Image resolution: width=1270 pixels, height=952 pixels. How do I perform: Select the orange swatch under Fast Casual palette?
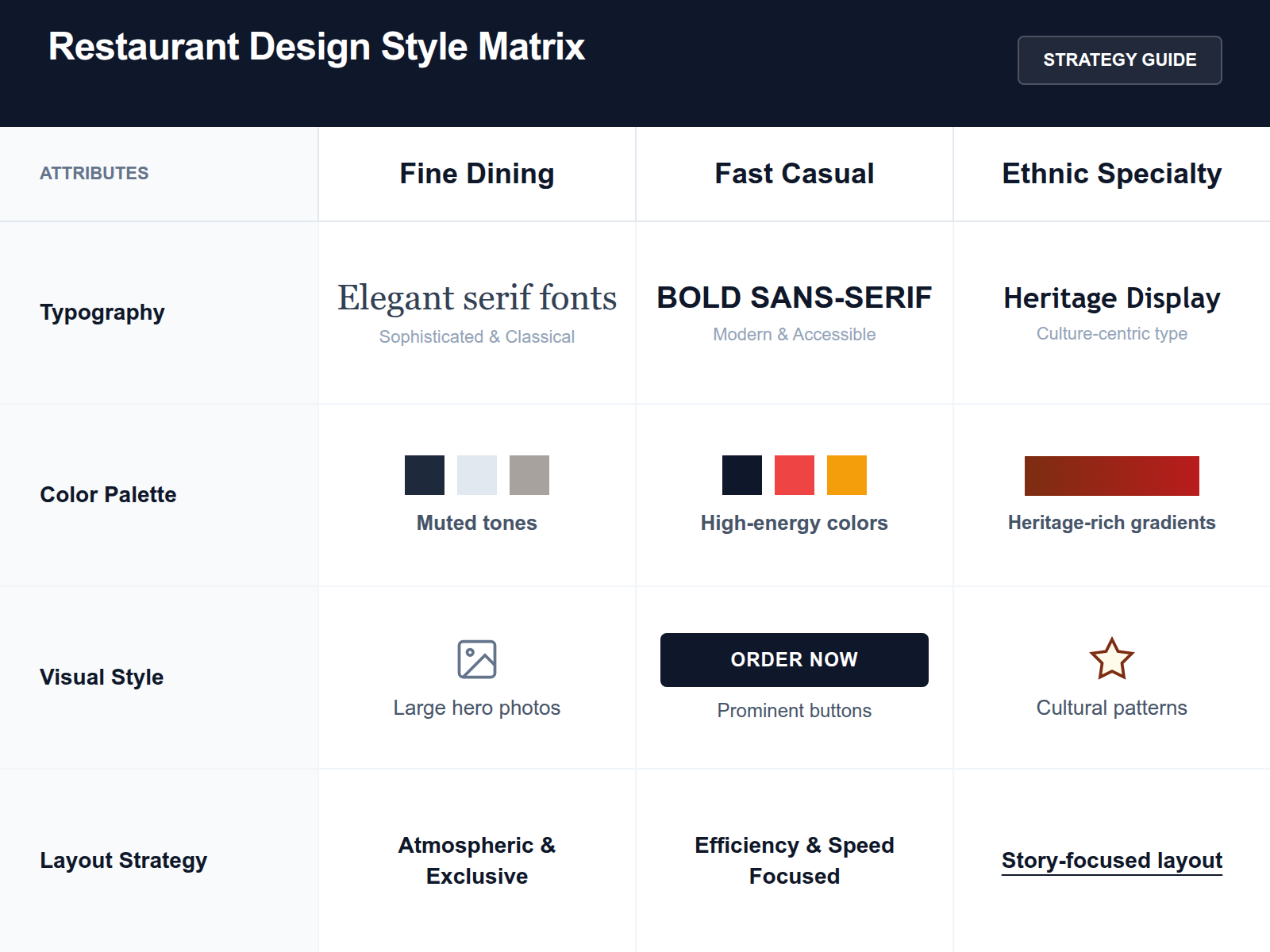click(846, 475)
